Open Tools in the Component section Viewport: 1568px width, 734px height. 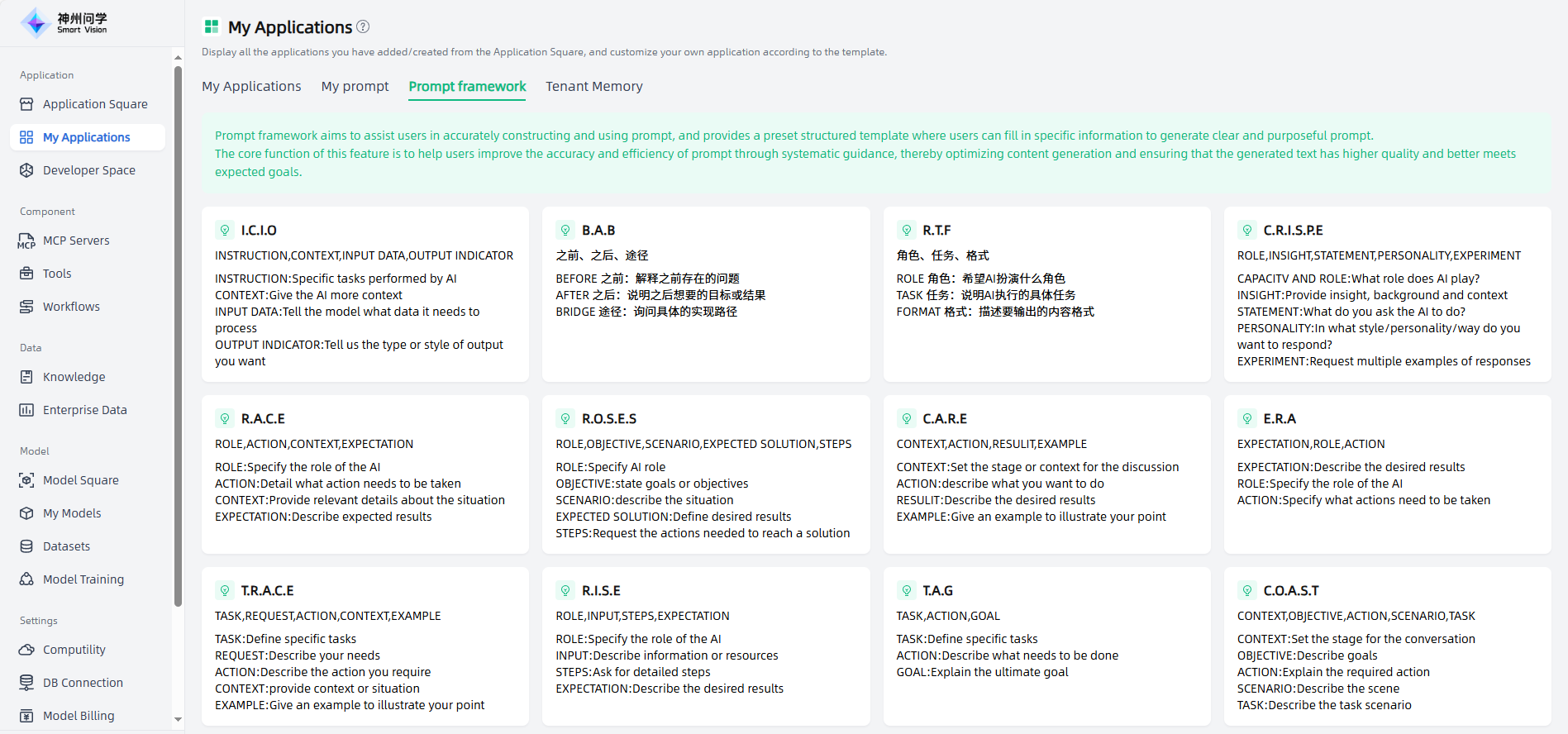57,274
